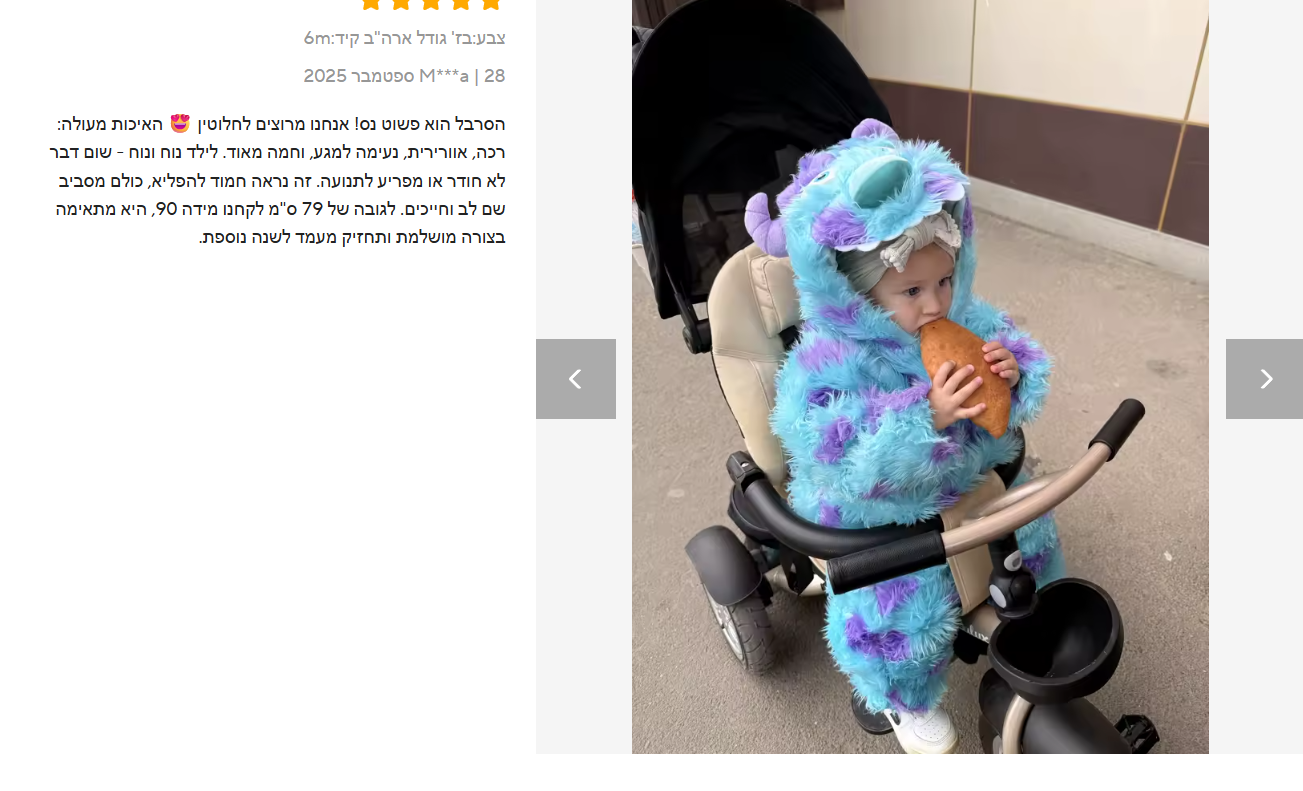Viewport: 1303px width, 791px height.
Task: Go to the previous review photo
Action: pos(576,379)
